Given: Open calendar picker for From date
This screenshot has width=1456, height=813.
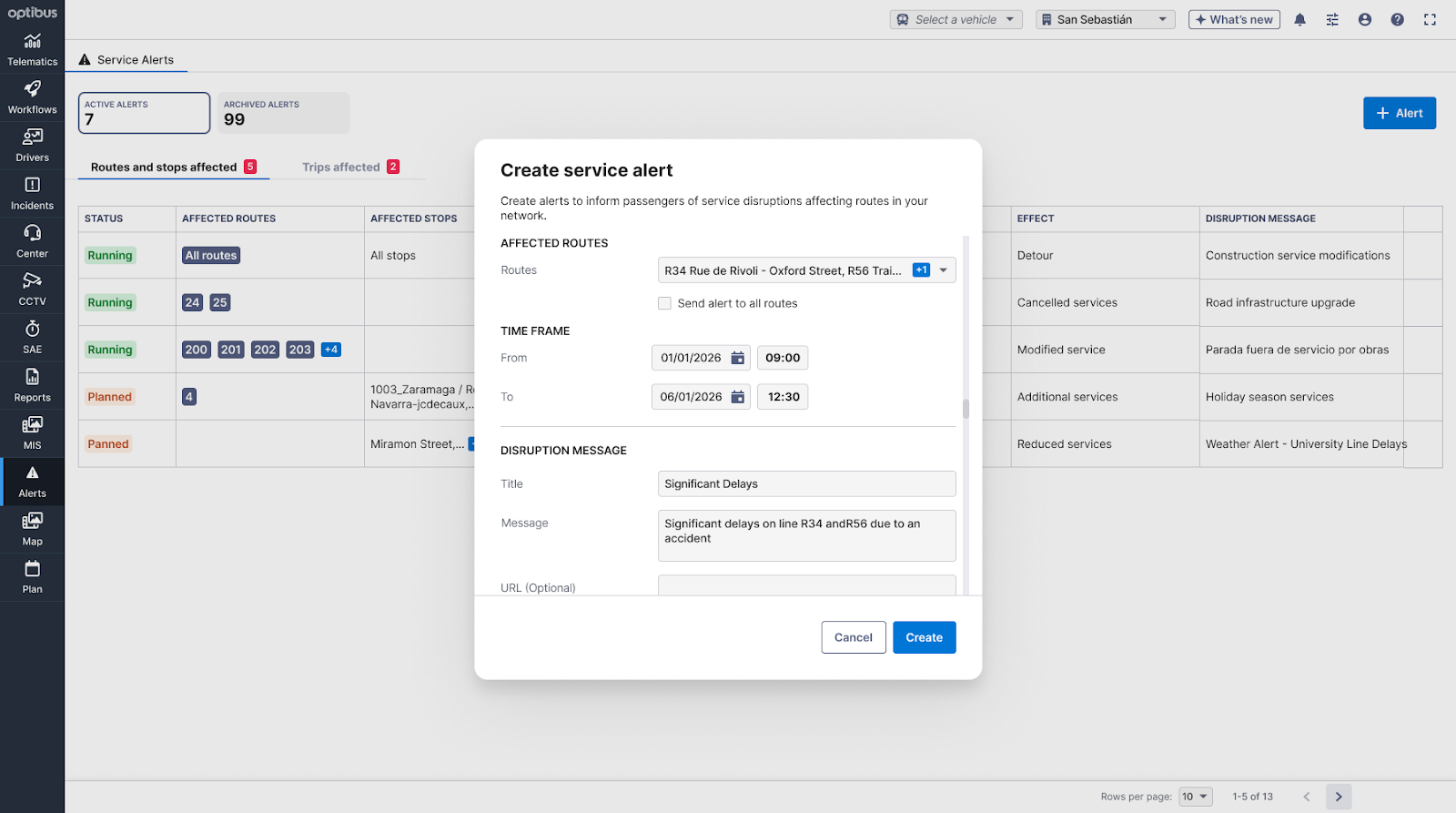Looking at the screenshot, I should click(x=738, y=358).
